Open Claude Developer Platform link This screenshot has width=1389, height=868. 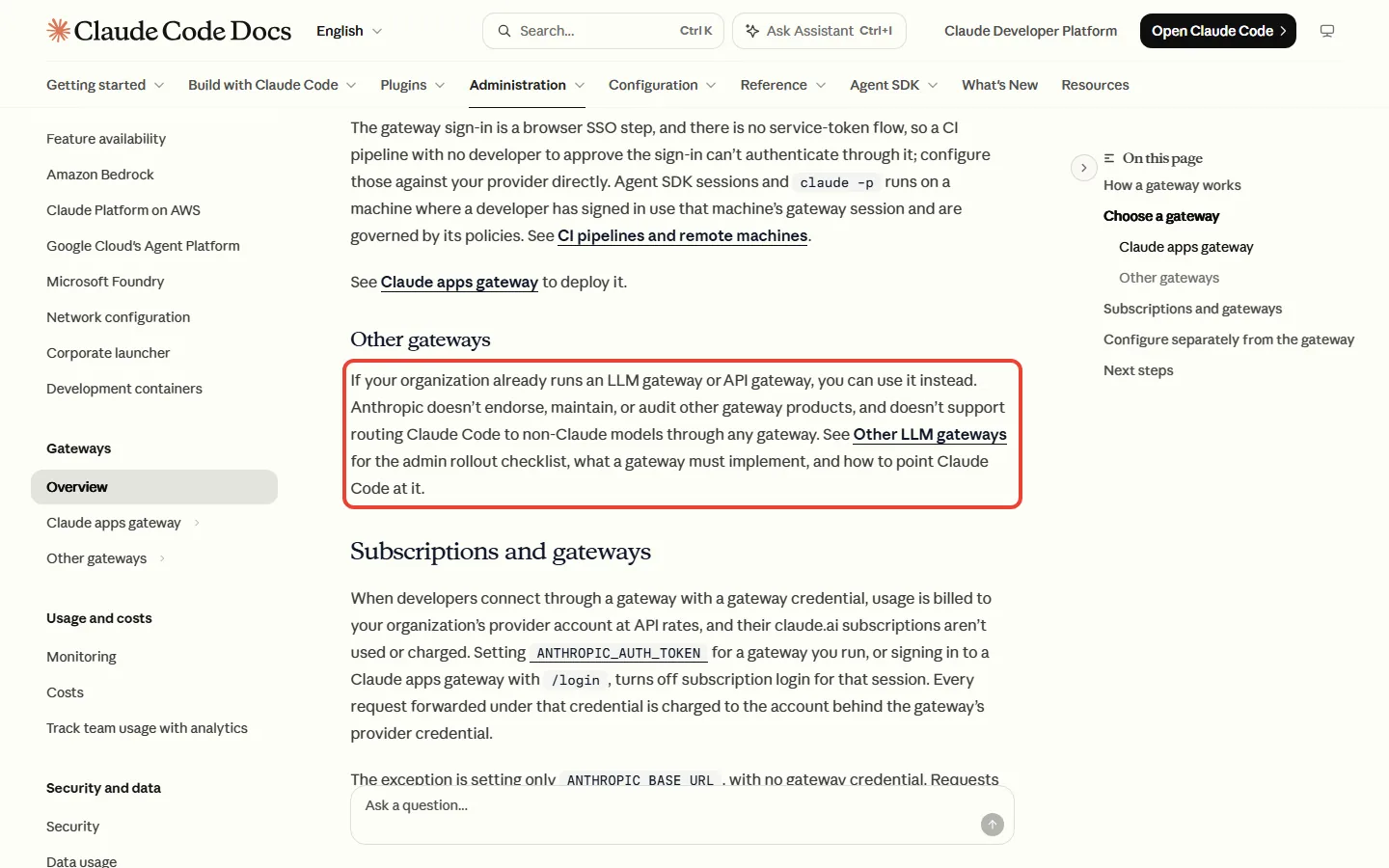click(1030, 31)
